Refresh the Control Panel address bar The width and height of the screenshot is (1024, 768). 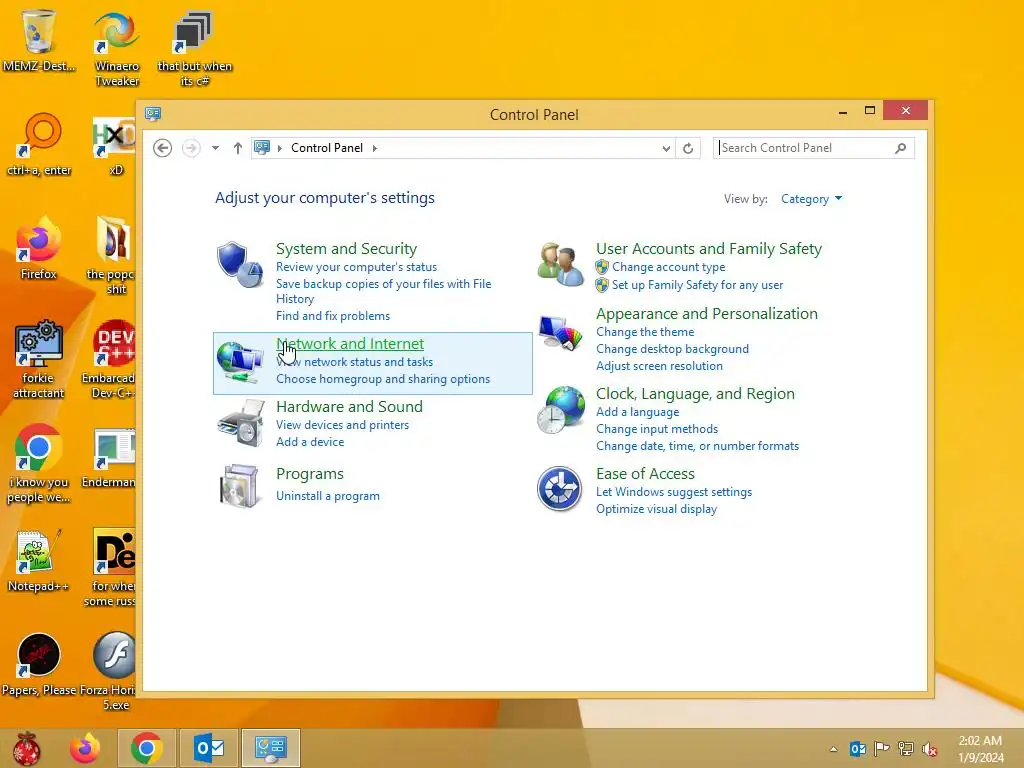(x=688, y=148)
